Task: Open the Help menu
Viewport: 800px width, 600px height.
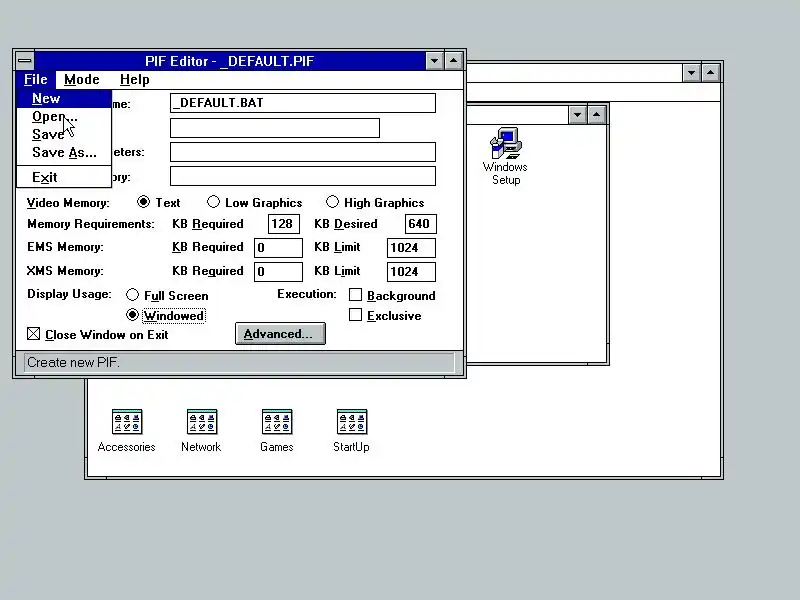Action: [x=135, y=80]
